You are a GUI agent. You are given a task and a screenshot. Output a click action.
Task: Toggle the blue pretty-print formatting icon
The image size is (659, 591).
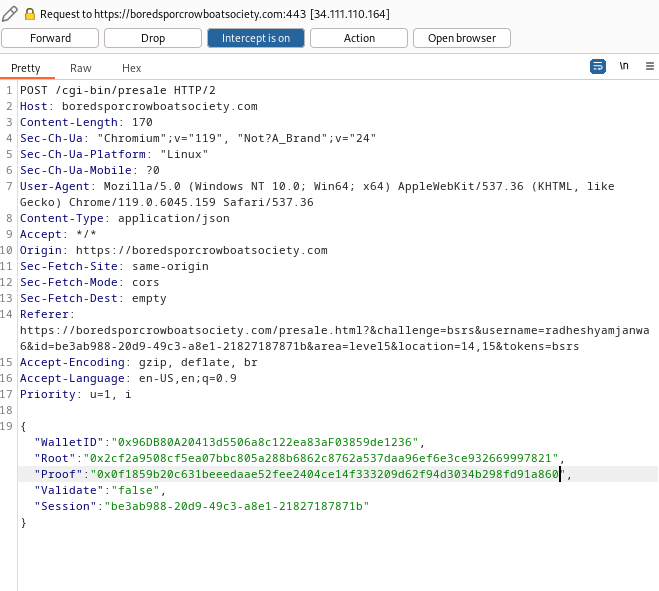tap(598, 66)
